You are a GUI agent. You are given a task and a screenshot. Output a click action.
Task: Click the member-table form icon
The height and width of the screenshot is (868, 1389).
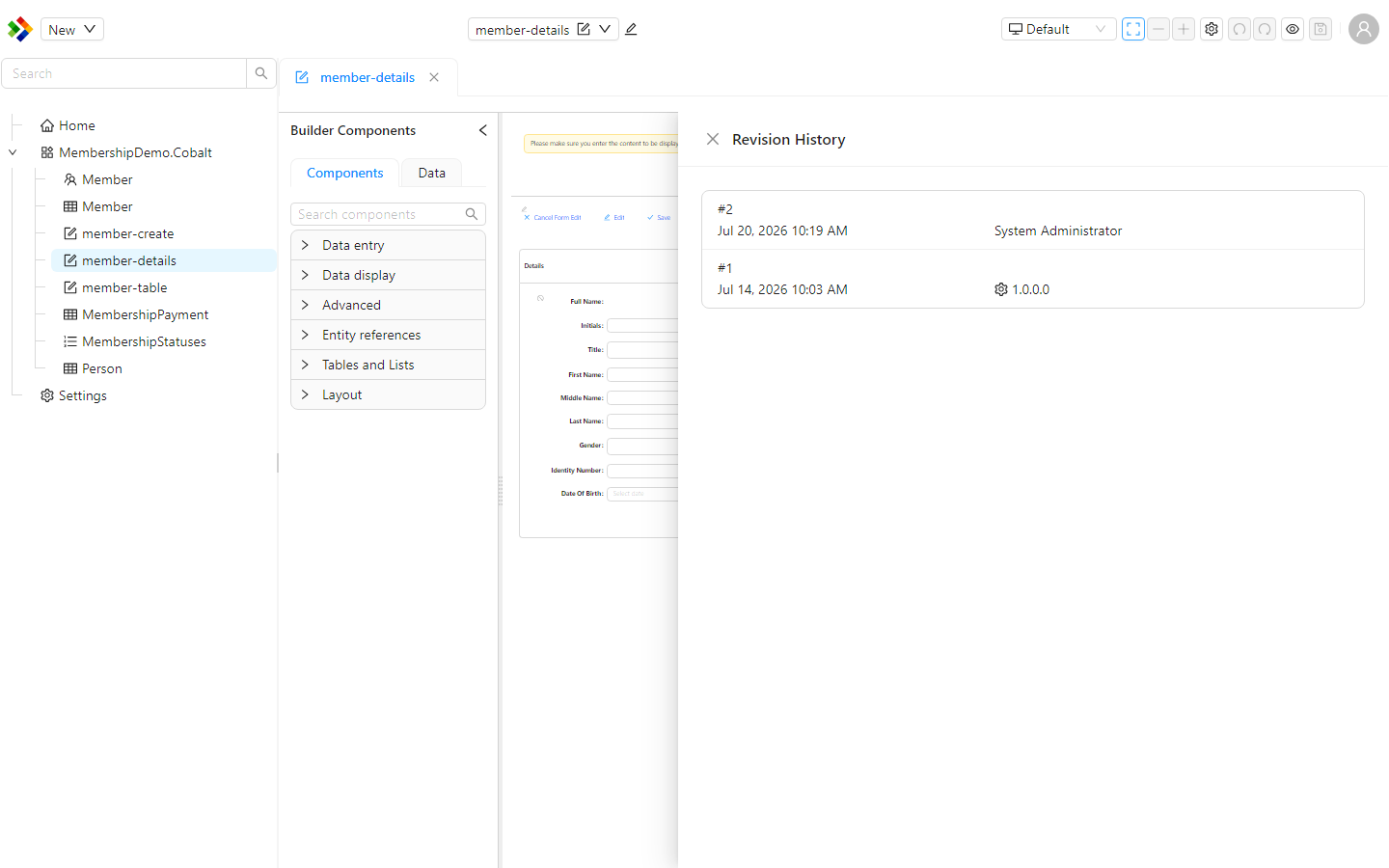[70, 287]
